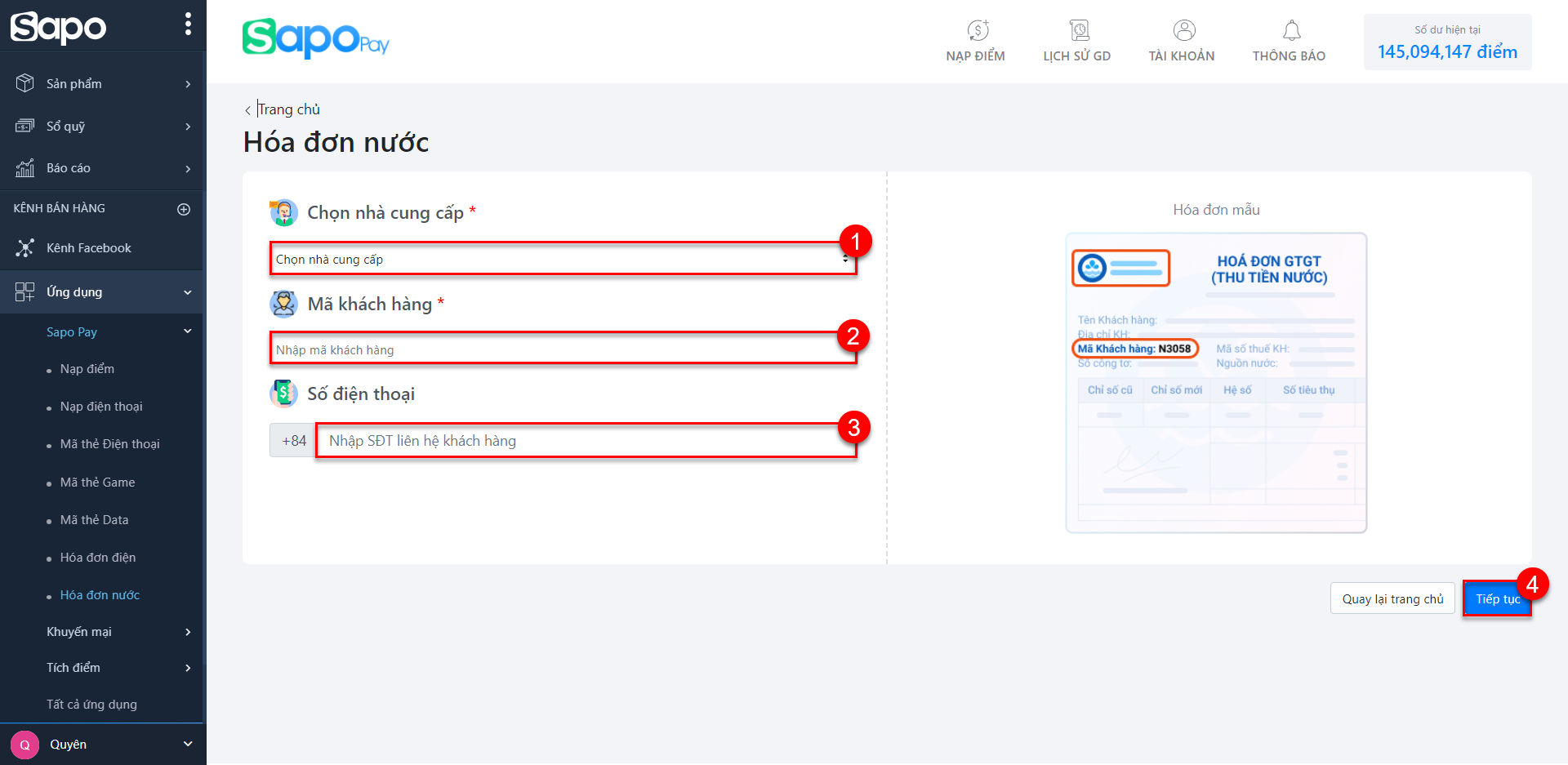
Task: Open the Chọn nhà cung cấp dropdown
Action: pyautogui.click(x=563, y=259)
